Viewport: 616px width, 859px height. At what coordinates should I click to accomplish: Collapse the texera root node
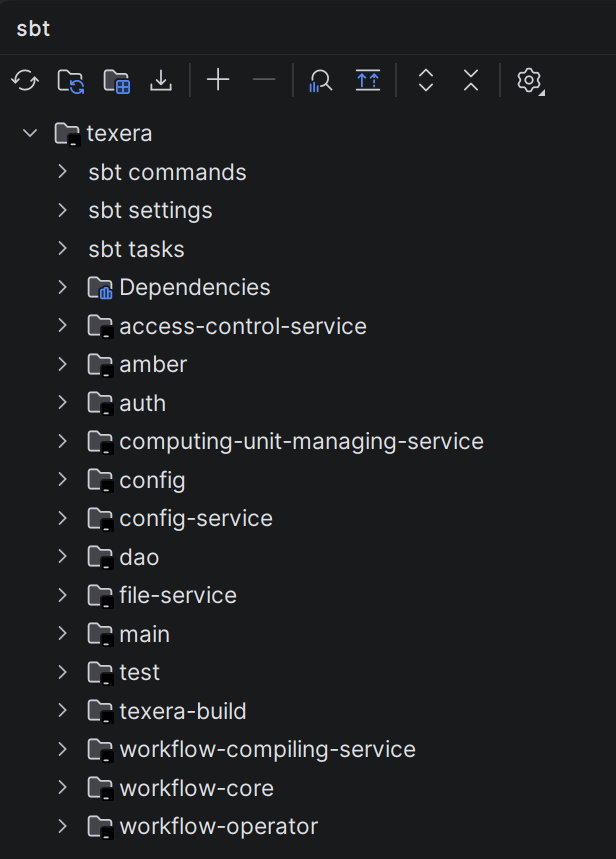(x=30, y=133)
